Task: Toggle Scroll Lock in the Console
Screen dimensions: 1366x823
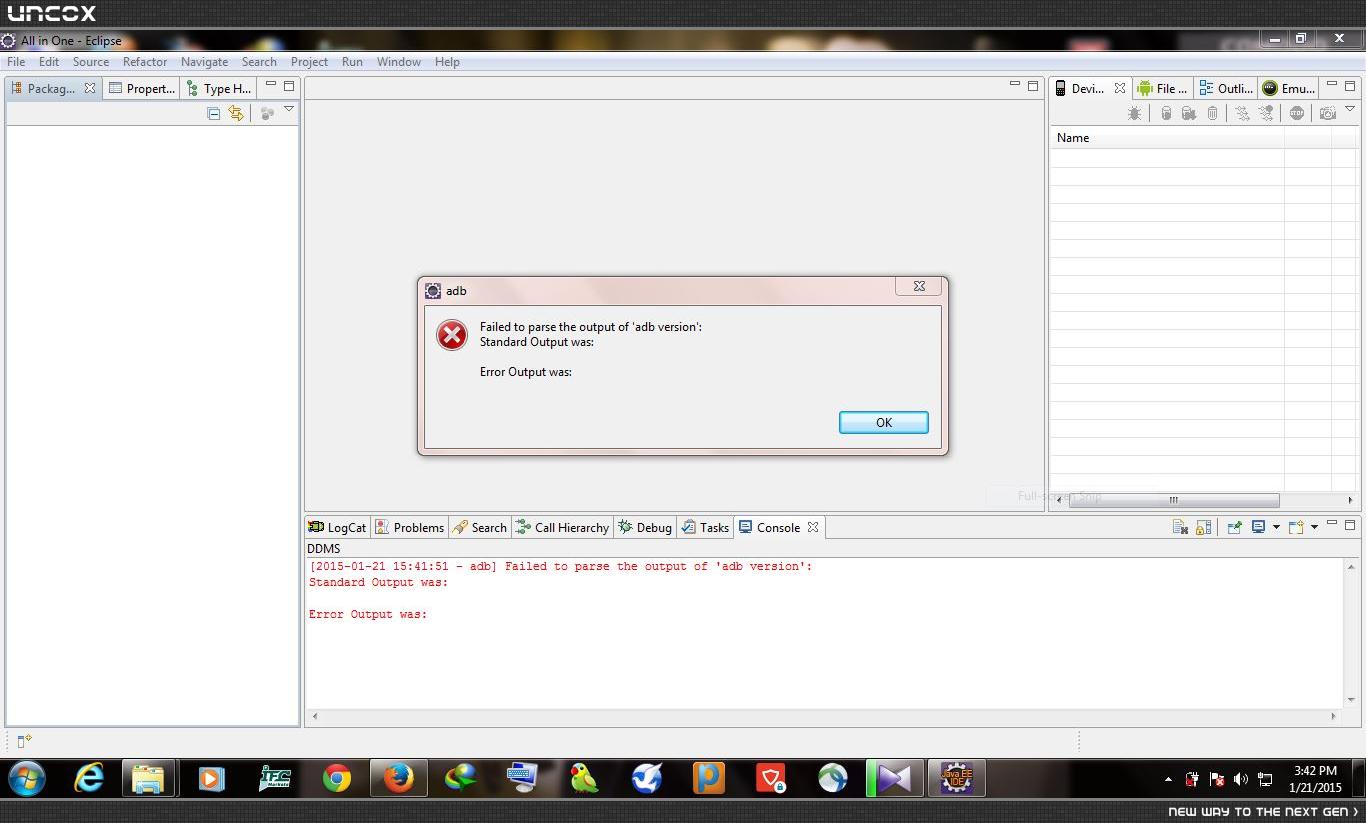Action: 1204,527
